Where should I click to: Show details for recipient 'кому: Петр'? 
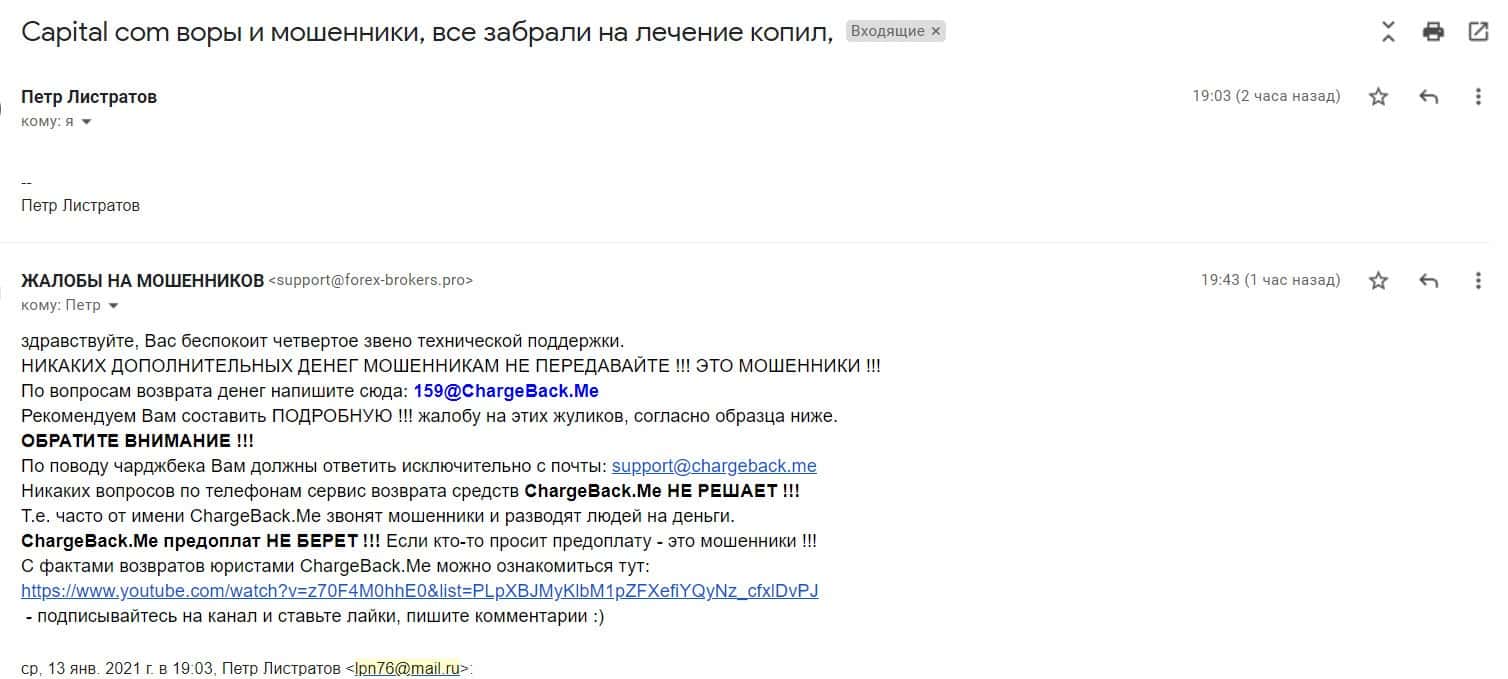point(113,306)
